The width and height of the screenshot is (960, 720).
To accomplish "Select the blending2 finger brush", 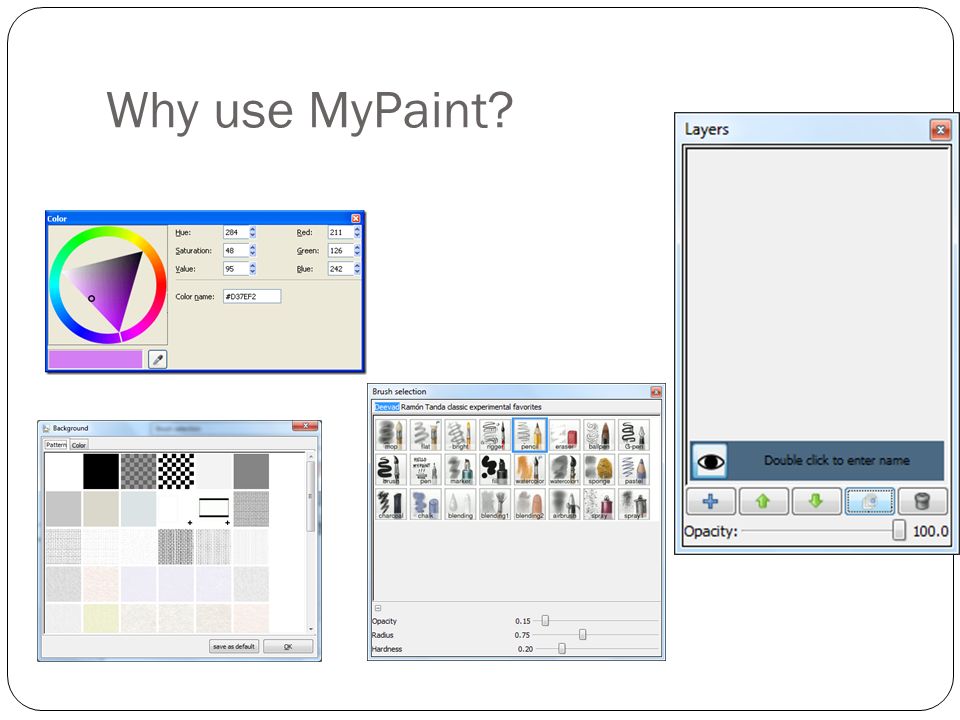I will coord(530,504).
